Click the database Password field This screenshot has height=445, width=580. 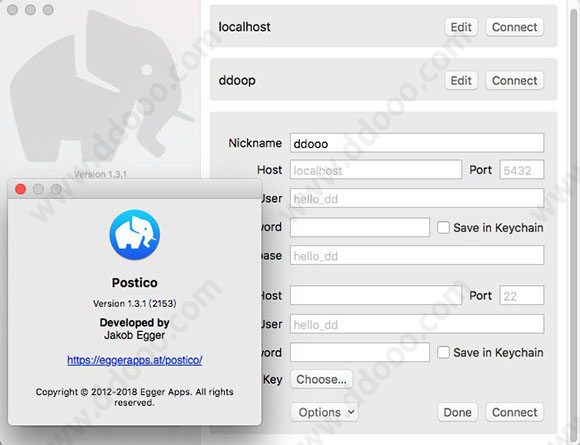pos(360,227)
